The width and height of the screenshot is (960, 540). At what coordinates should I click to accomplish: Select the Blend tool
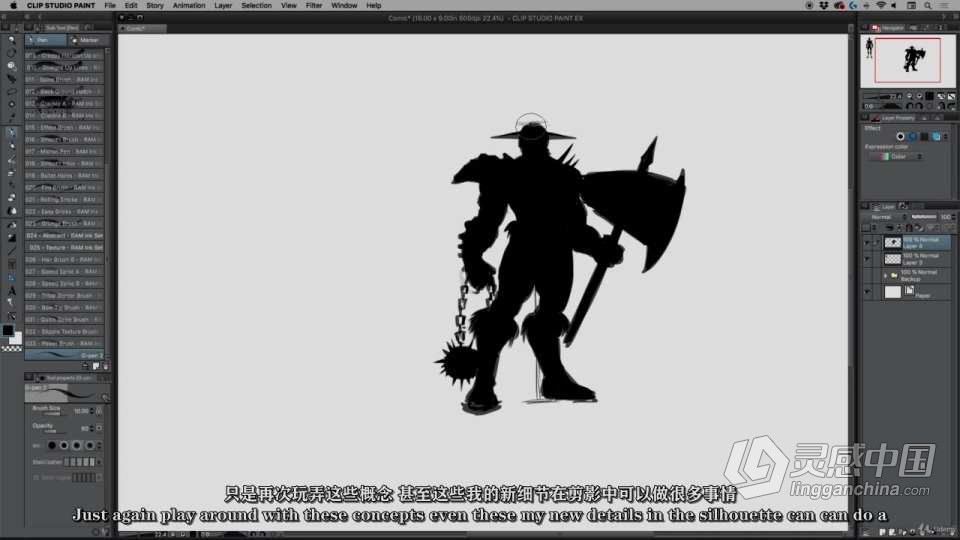(11, 211)
